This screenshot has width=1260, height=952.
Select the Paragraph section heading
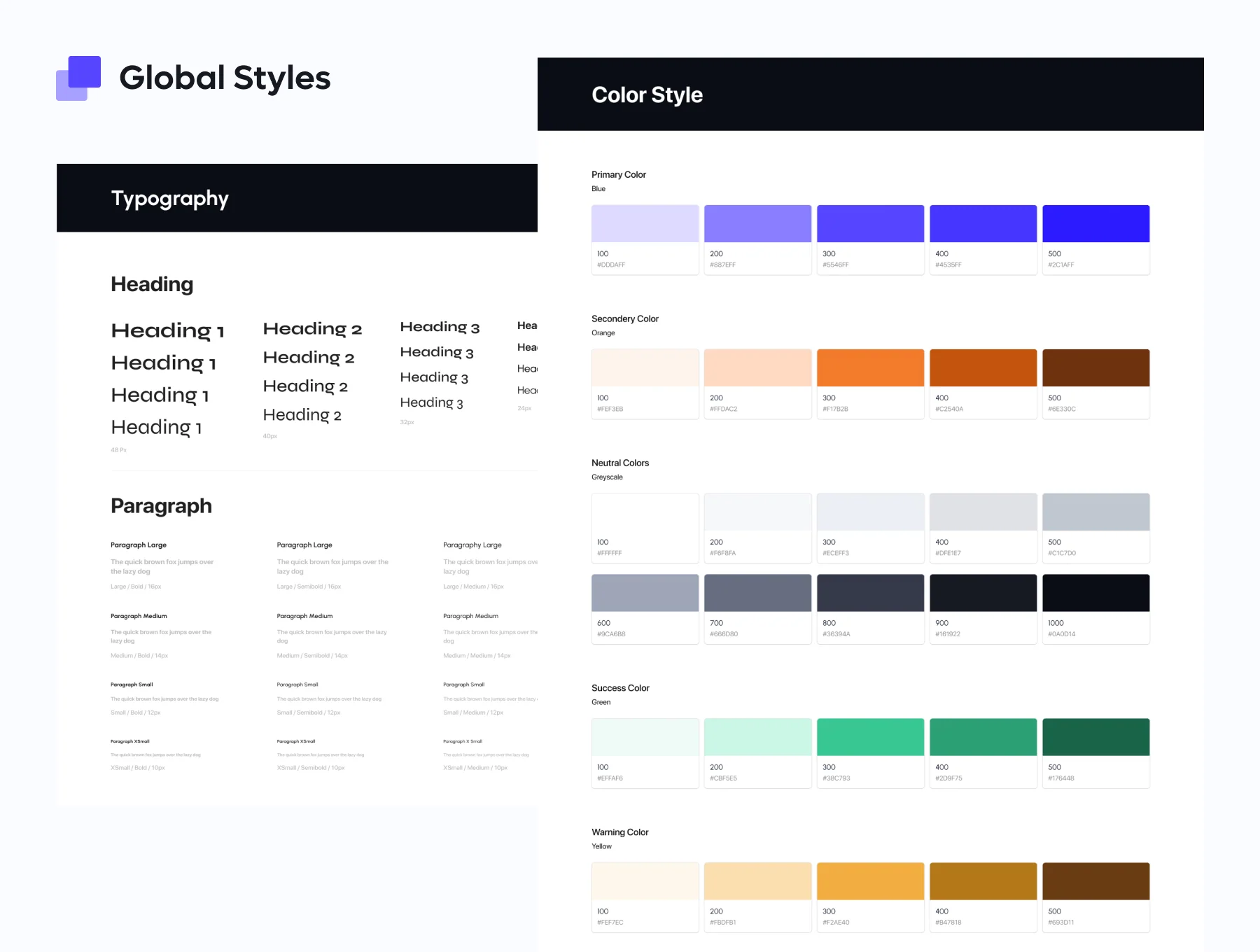(x=161, y=506)
